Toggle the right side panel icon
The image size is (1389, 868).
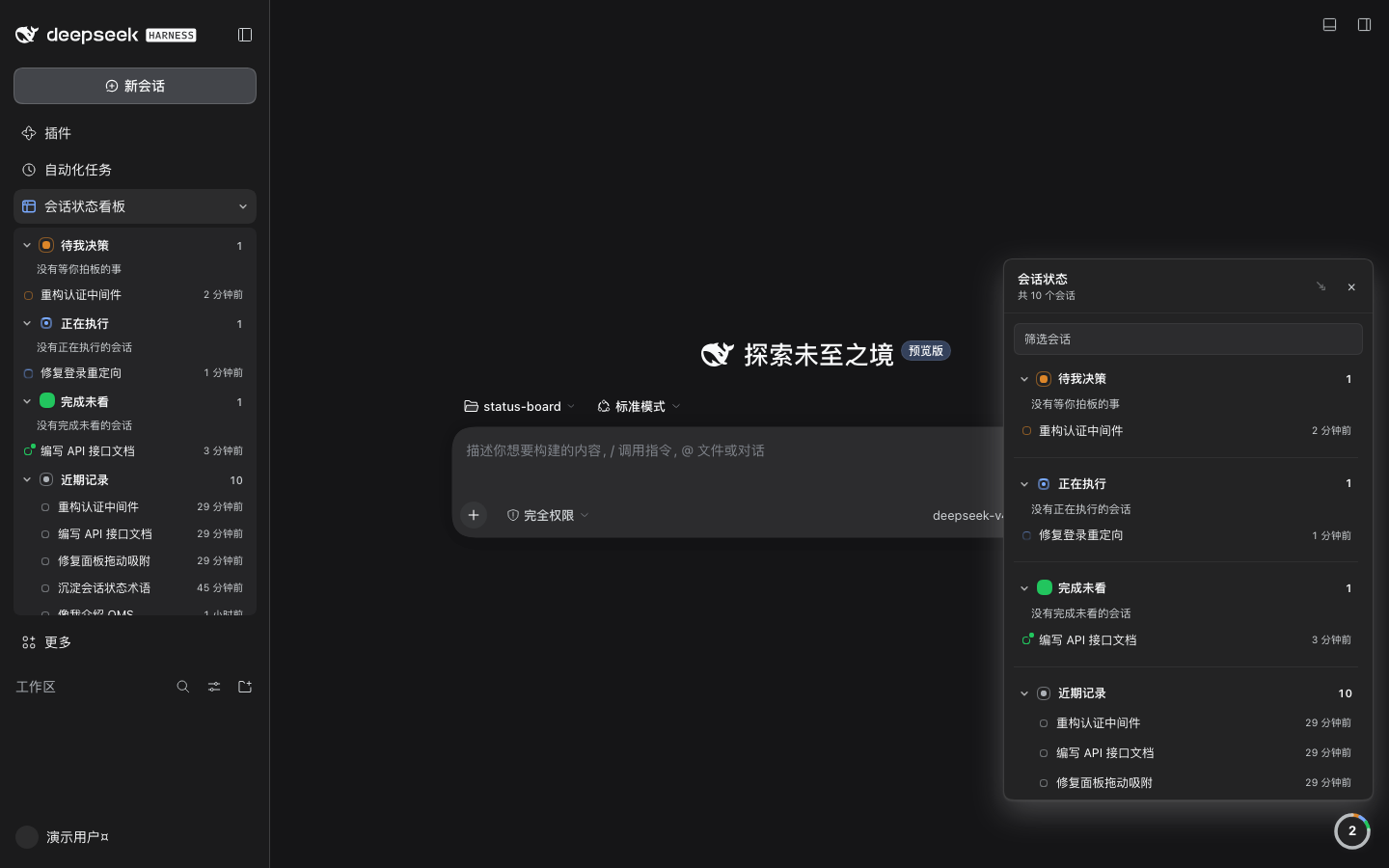point(1364,24)
